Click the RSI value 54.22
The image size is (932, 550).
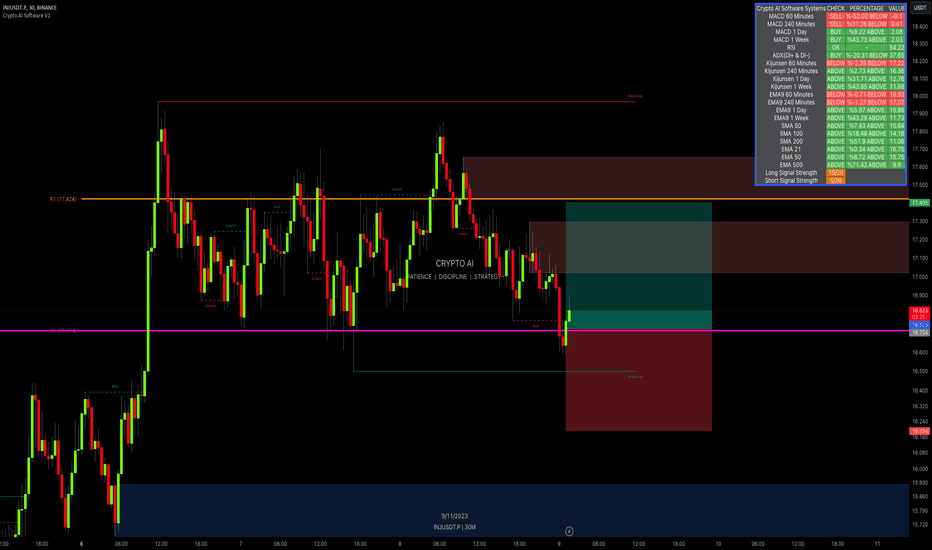pyautogui.click(x=896, y=48)
